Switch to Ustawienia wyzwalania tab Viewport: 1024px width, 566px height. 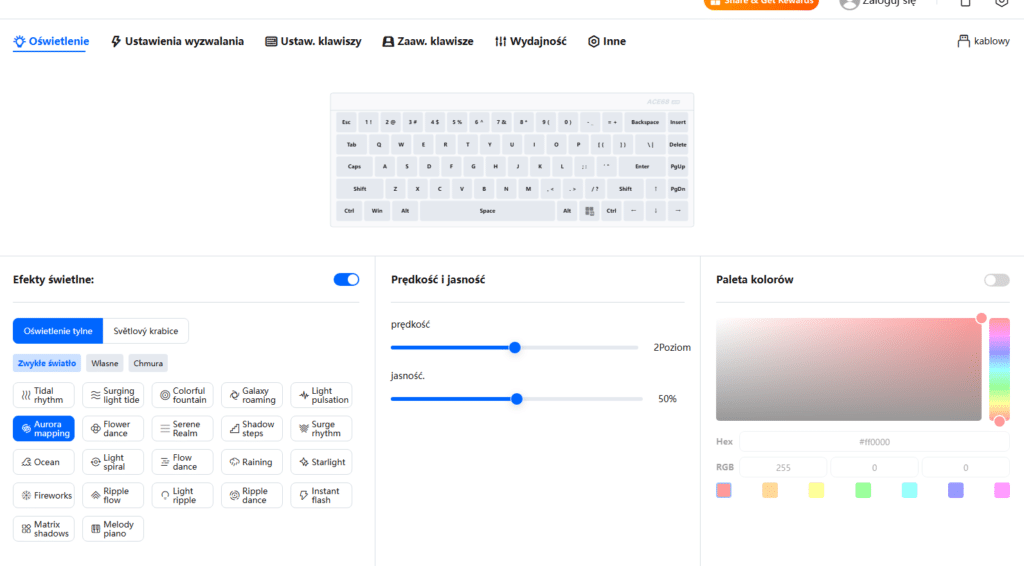(x=177, y=41)
